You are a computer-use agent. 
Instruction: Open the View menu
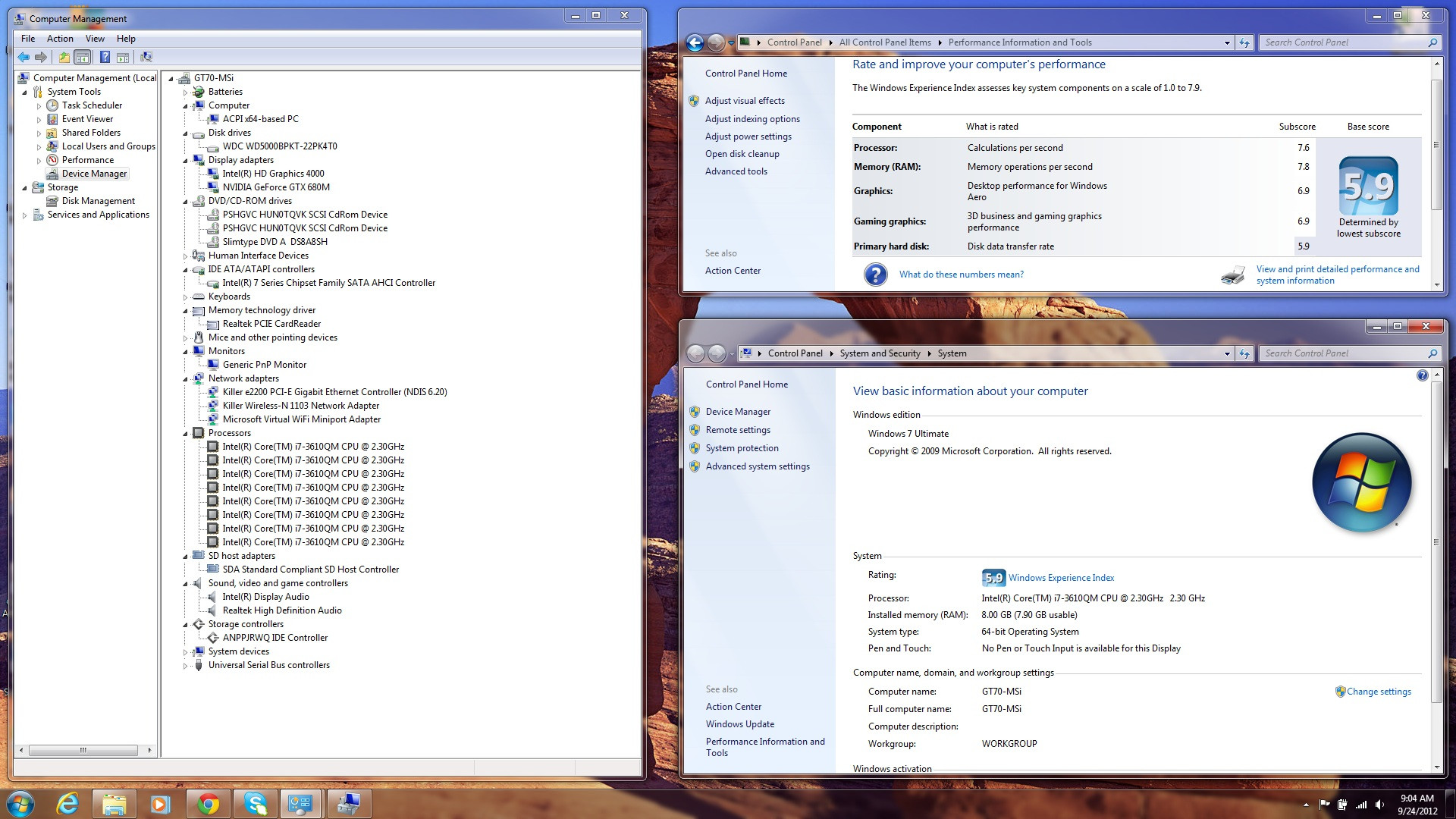click(x=95, y=39)
